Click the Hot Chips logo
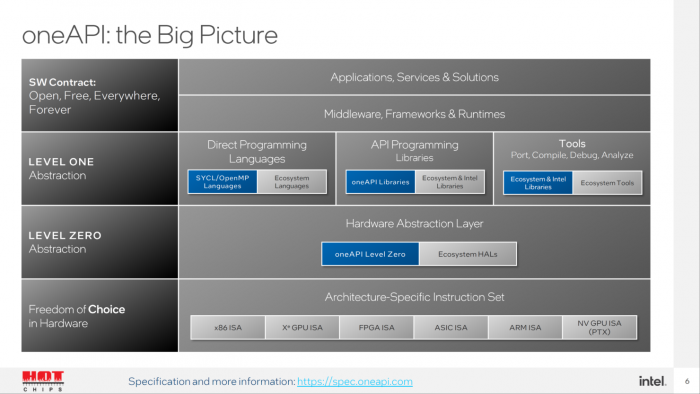700x394 pixels. (43, 381)
